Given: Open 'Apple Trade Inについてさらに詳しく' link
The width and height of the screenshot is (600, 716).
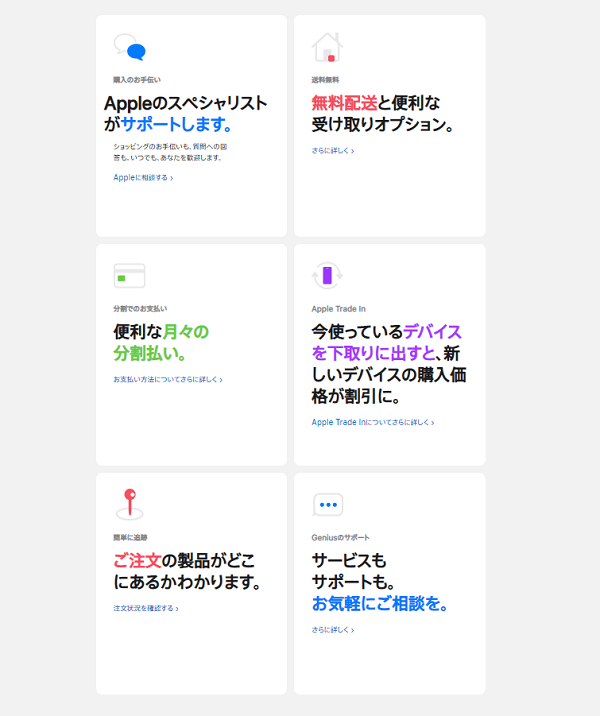Looking at the screenshot, I should pos(373,422).
